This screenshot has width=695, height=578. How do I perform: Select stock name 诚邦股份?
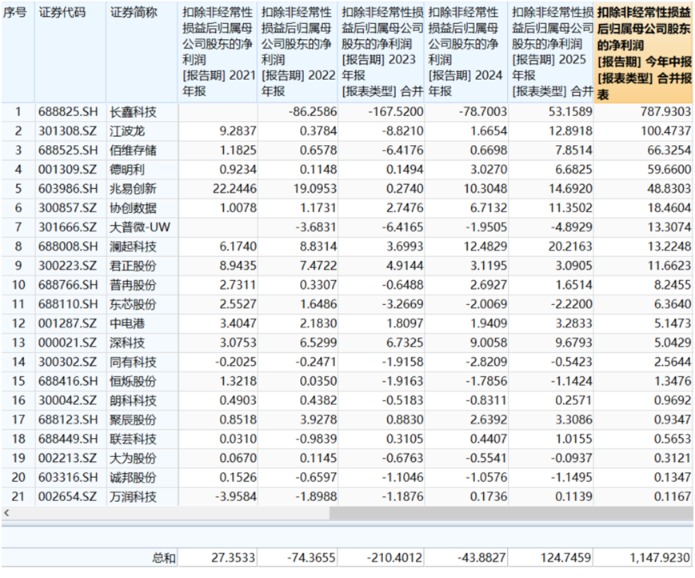click(133, 478)
